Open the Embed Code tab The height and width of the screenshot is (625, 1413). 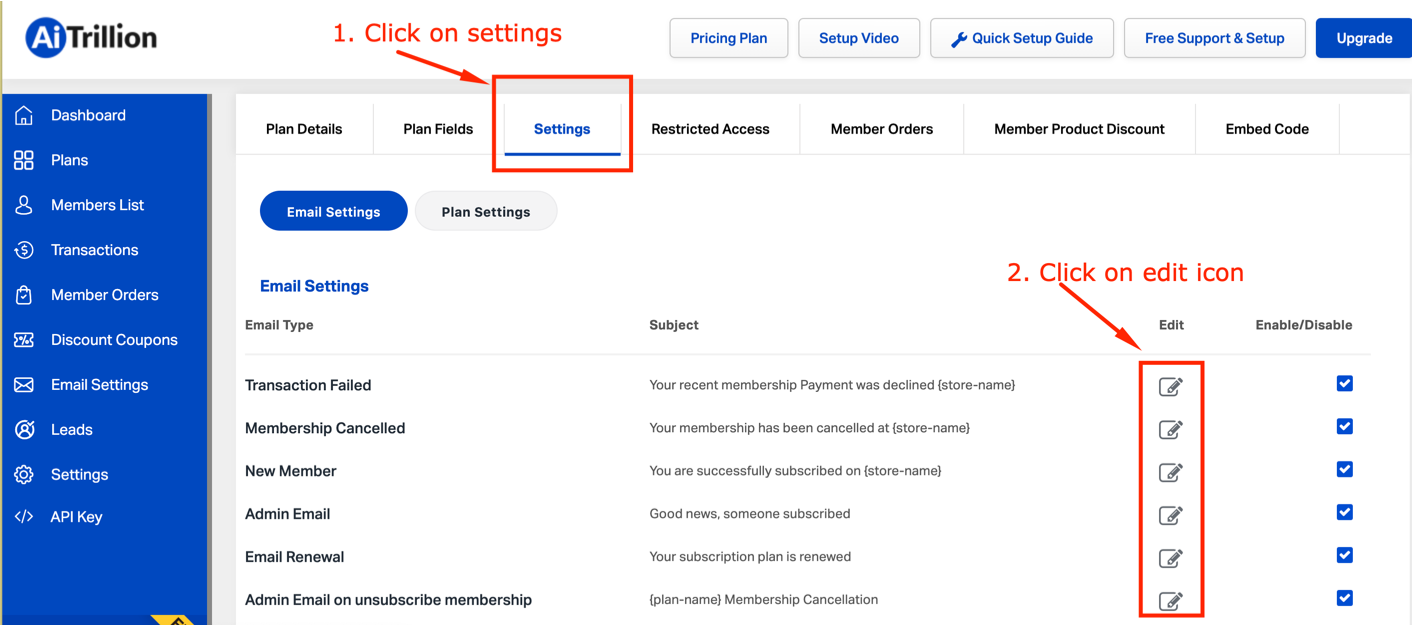tap(1267, 129)
